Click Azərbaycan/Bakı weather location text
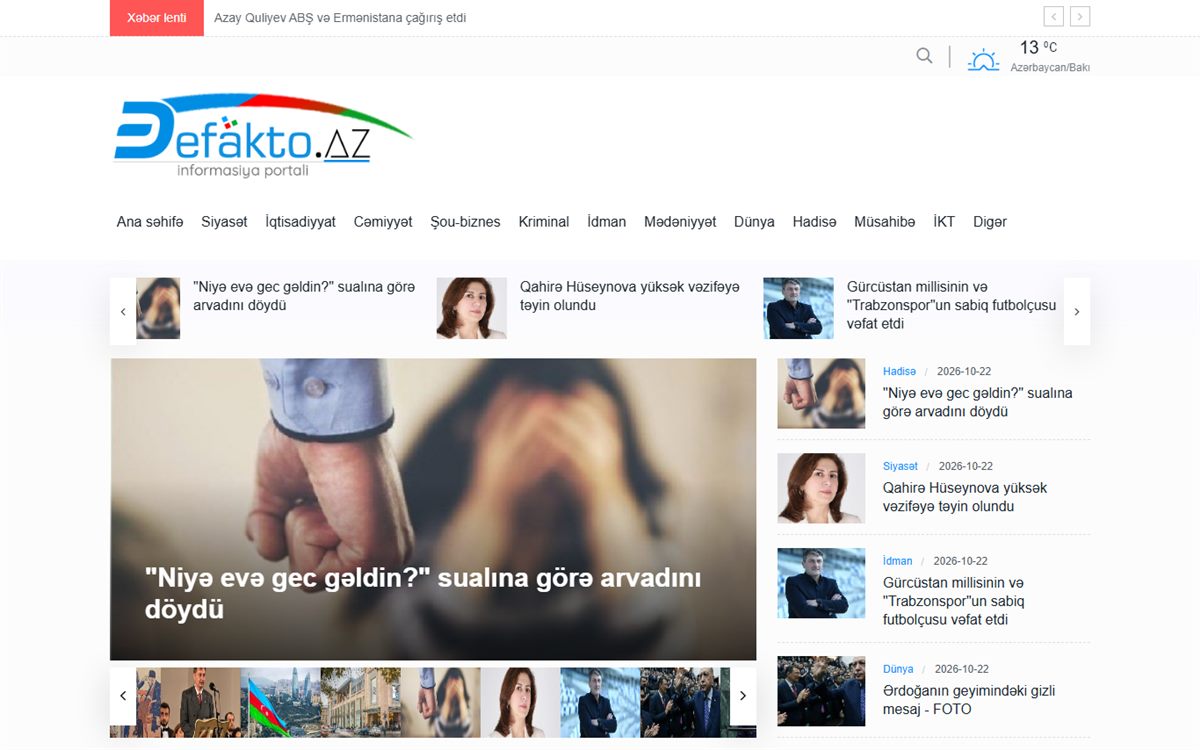The image size is (1200, 750). coord(1050,68)
